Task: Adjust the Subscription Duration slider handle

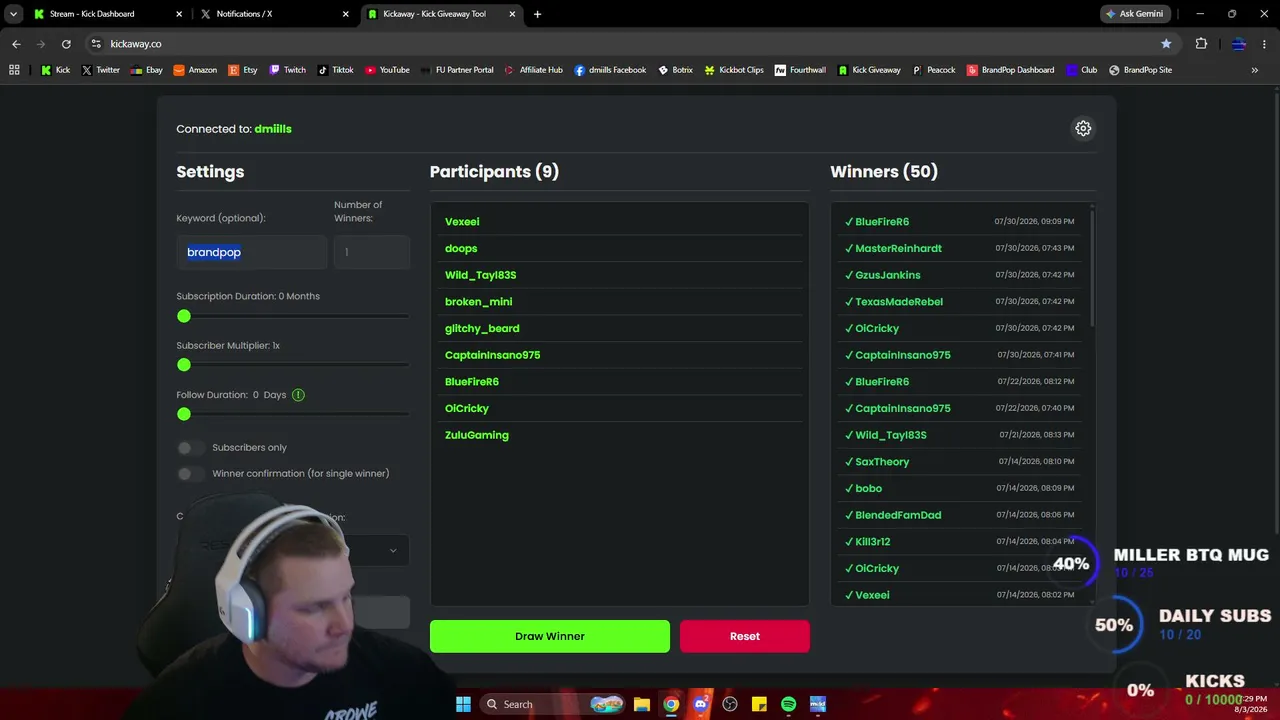Action: [x=184, y=316]
